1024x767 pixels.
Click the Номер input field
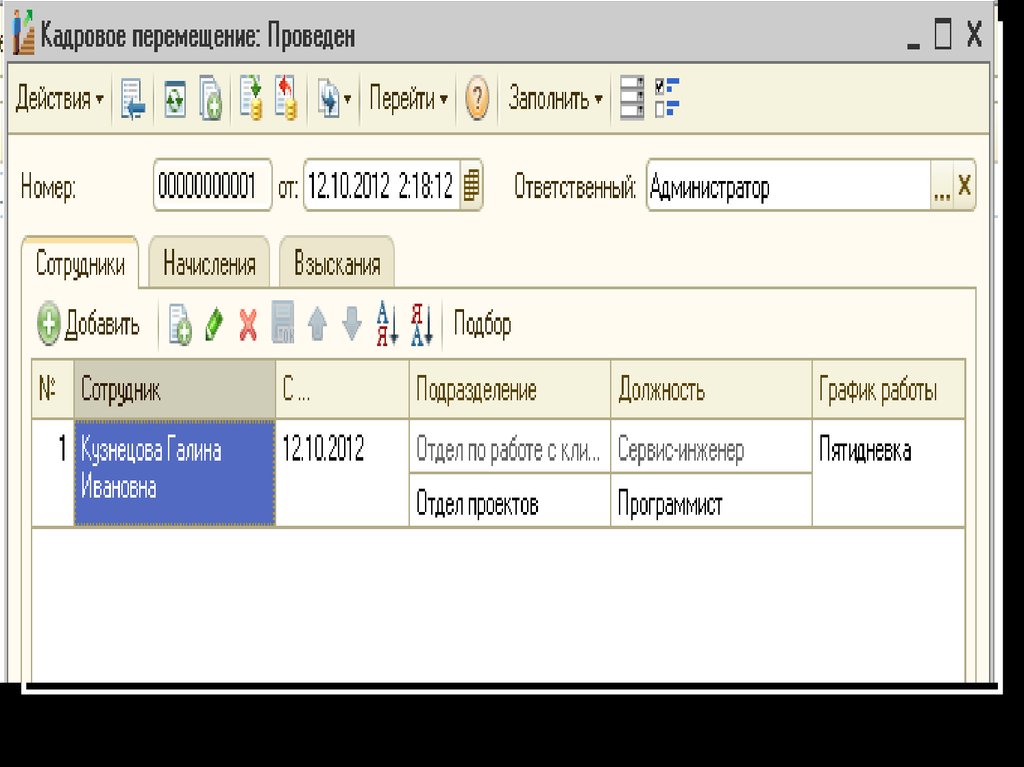[212, 187]
